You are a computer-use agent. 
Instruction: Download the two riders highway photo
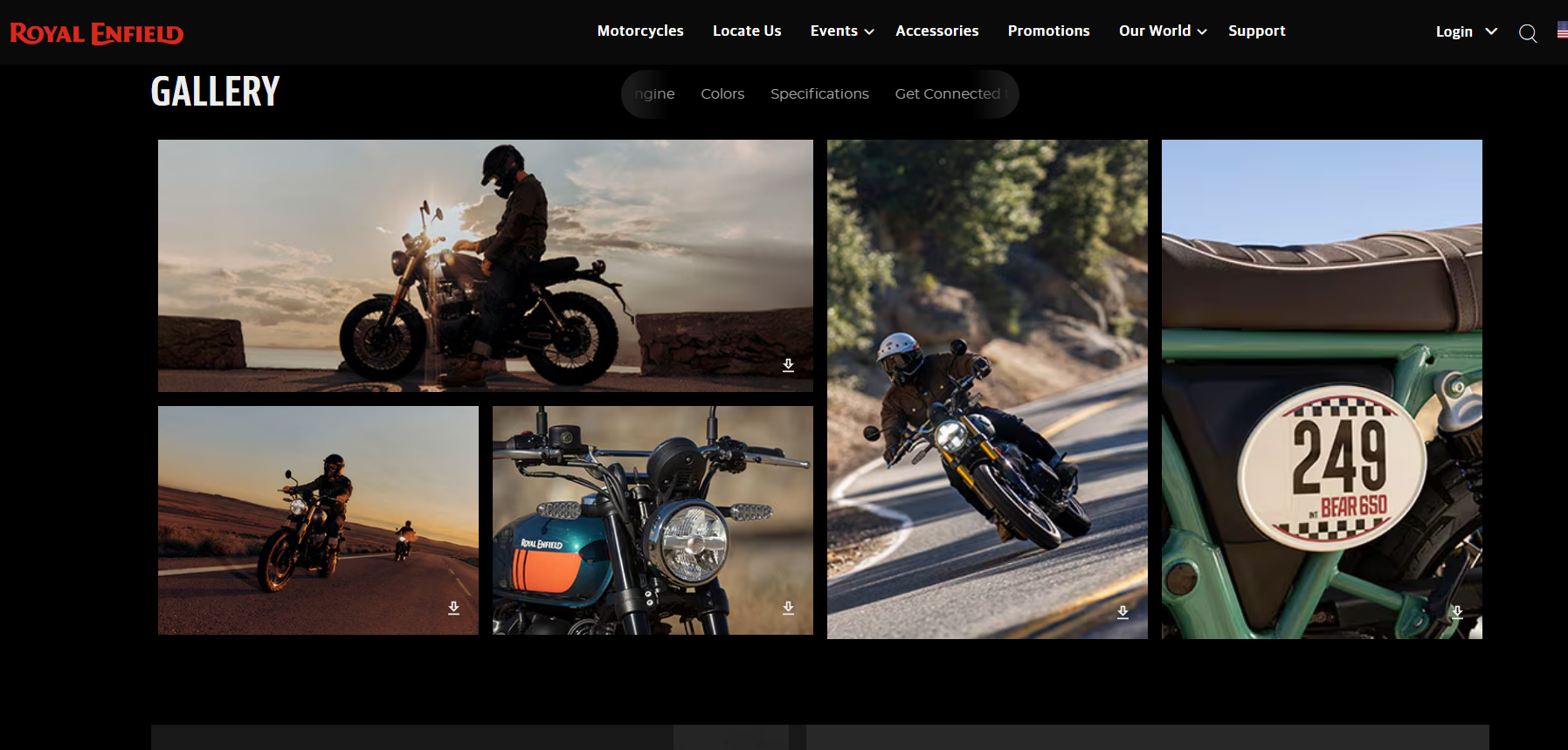453,608
